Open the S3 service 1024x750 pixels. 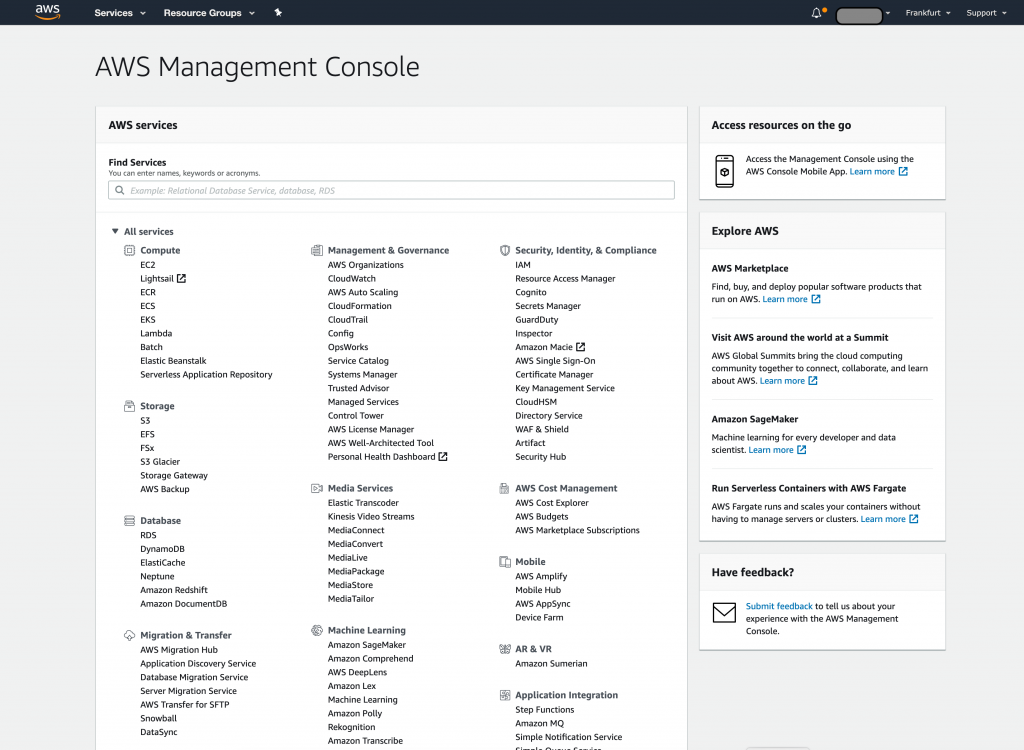pyautogui.click(x=145, y=421)
